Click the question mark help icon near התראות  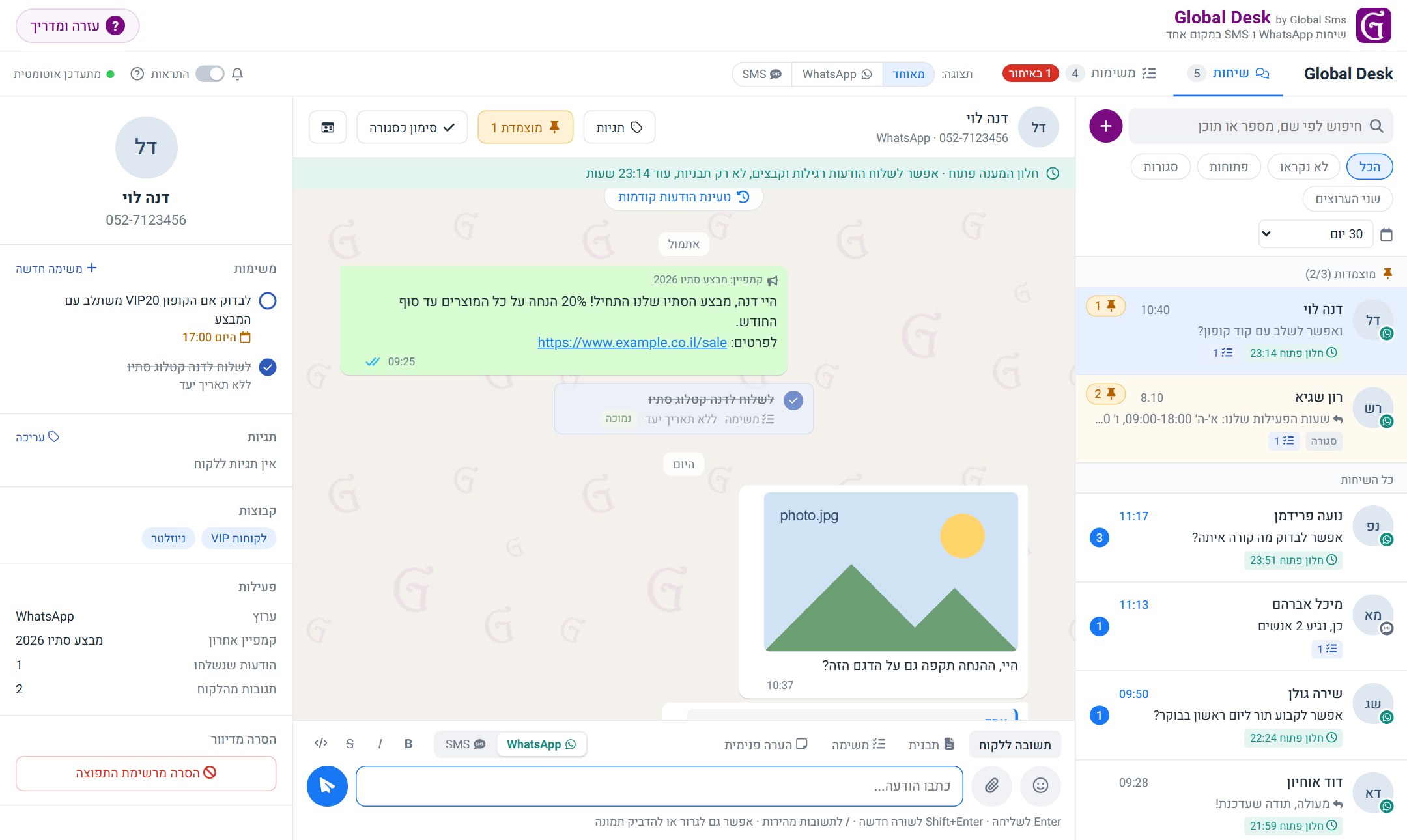(x=137, y=74)
